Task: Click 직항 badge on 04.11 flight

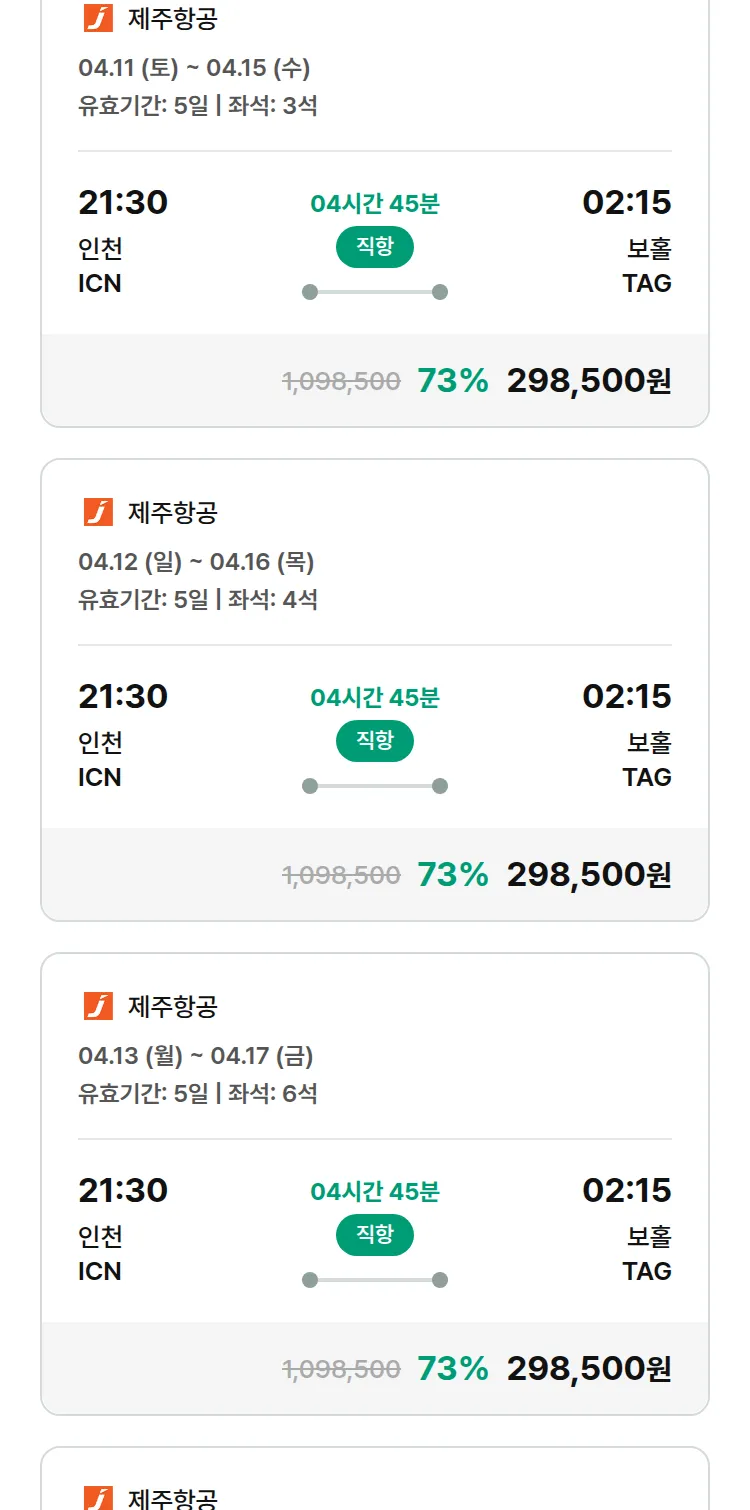Action: click(x=375, y=247)
